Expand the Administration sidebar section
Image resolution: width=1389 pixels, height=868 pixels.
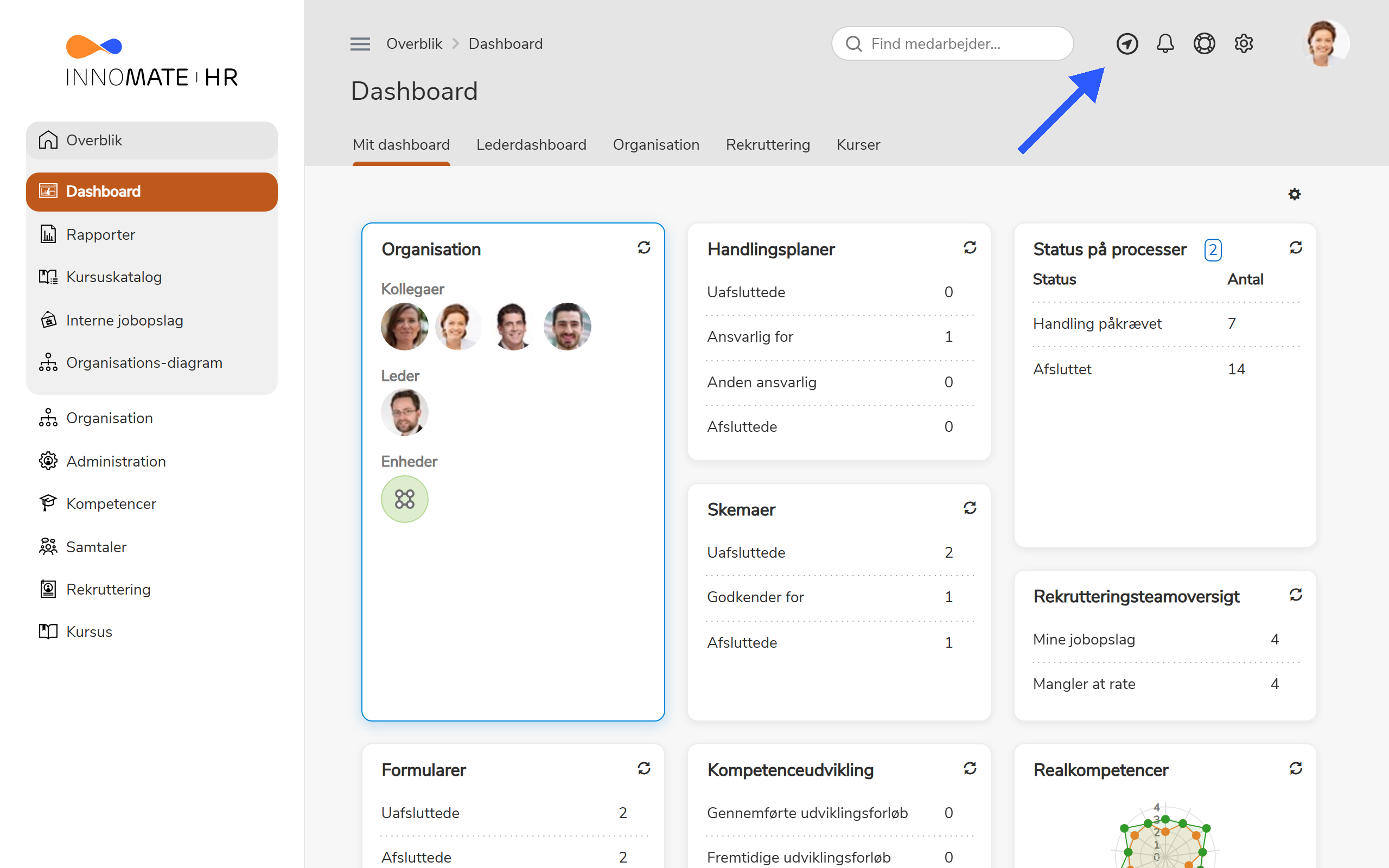[x=151, y=461]
